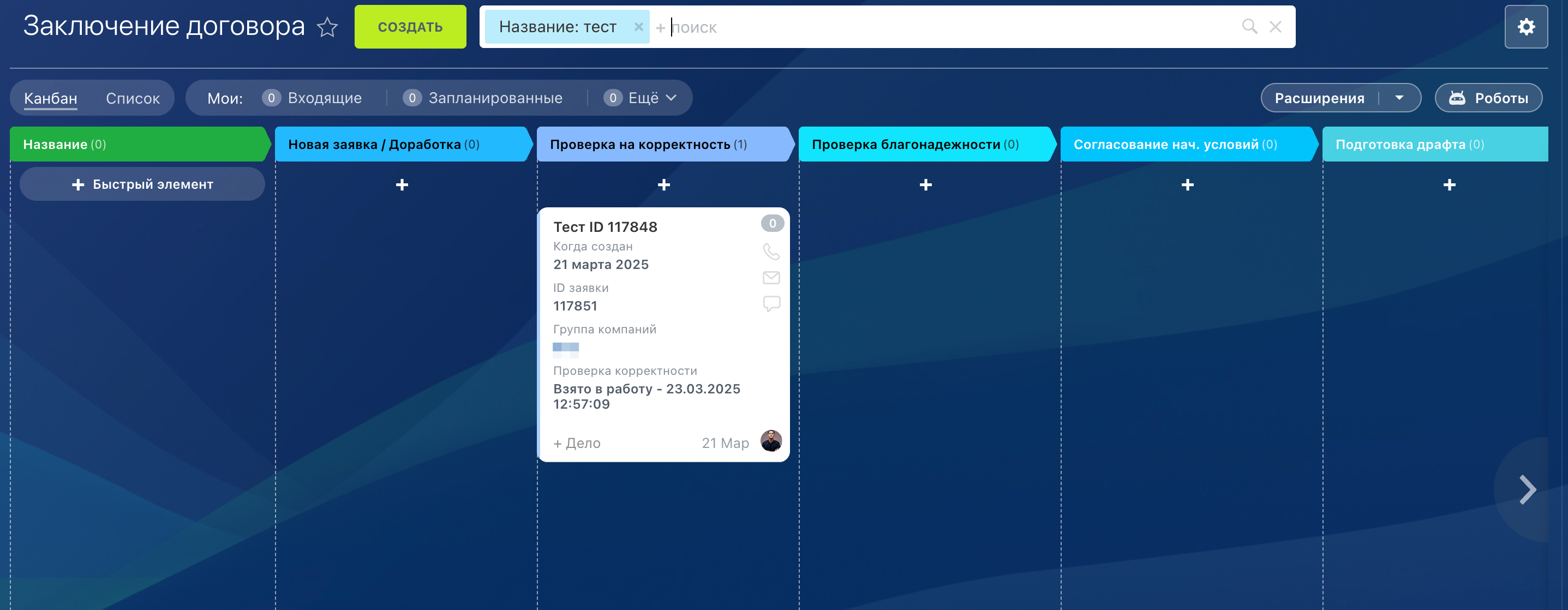The height and width of the screenshot is (610, 1568).
Task: Click the favorite star next to title
Action: (327, 27)
